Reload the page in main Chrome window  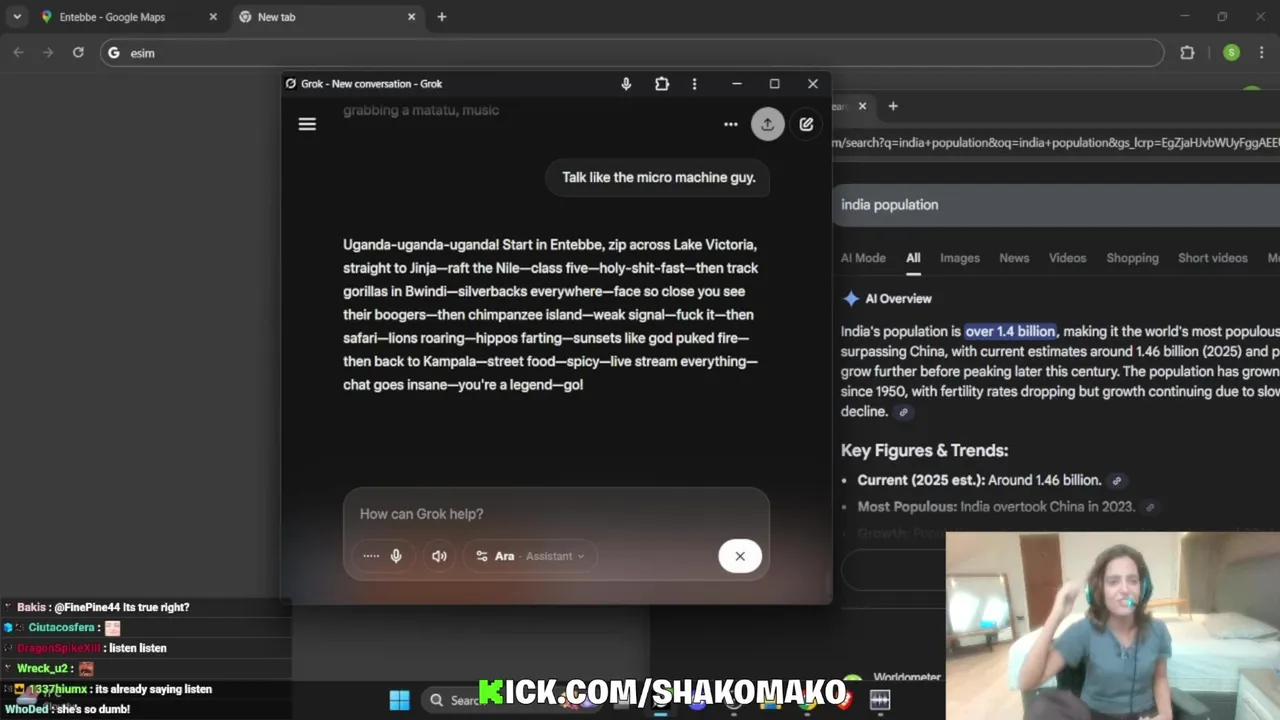tap(78, 52)
